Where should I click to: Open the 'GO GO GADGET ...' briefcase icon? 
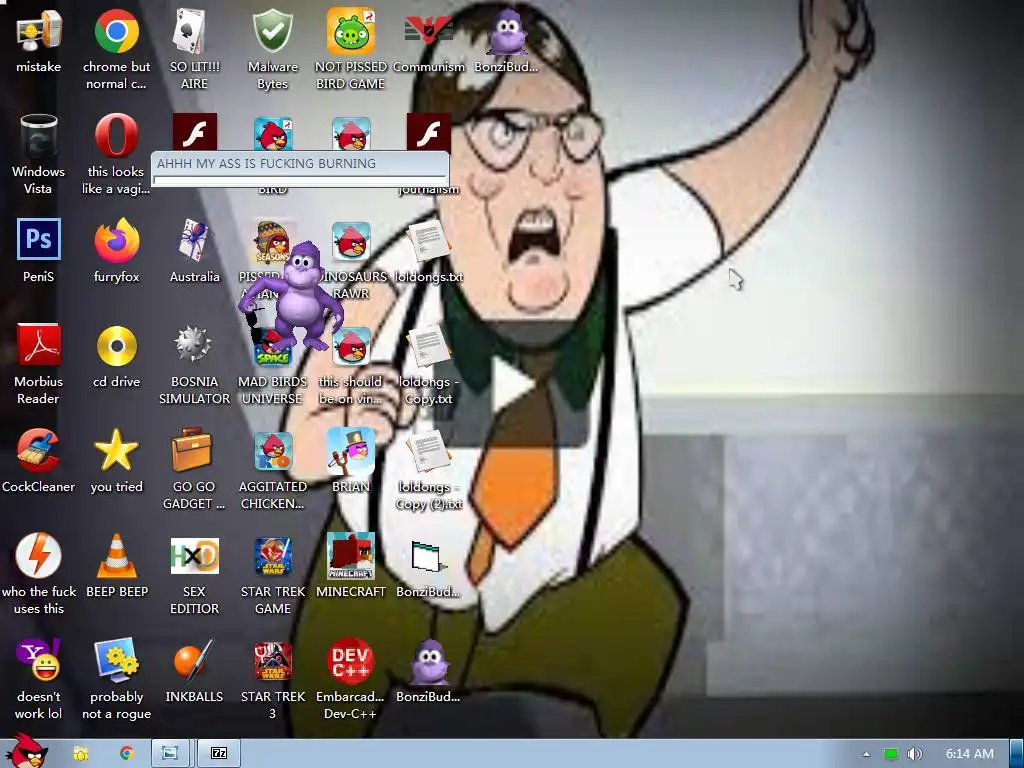192,451
